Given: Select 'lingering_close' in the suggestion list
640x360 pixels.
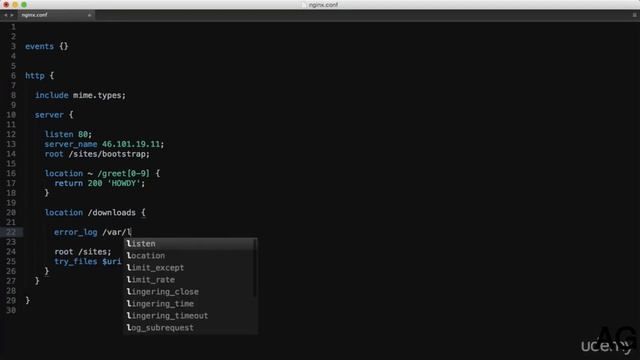Looking at the screenshot, I should (190, 292).
